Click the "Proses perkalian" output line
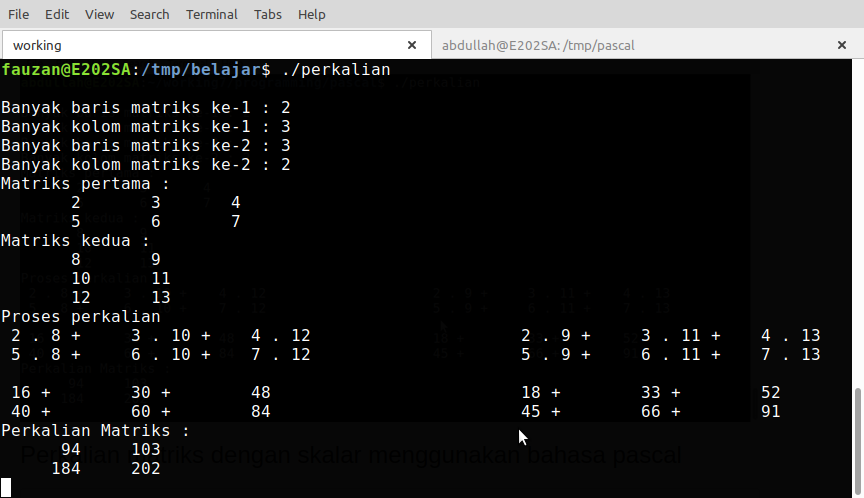This screenshot has height=498, width=864. coord(80,316)
